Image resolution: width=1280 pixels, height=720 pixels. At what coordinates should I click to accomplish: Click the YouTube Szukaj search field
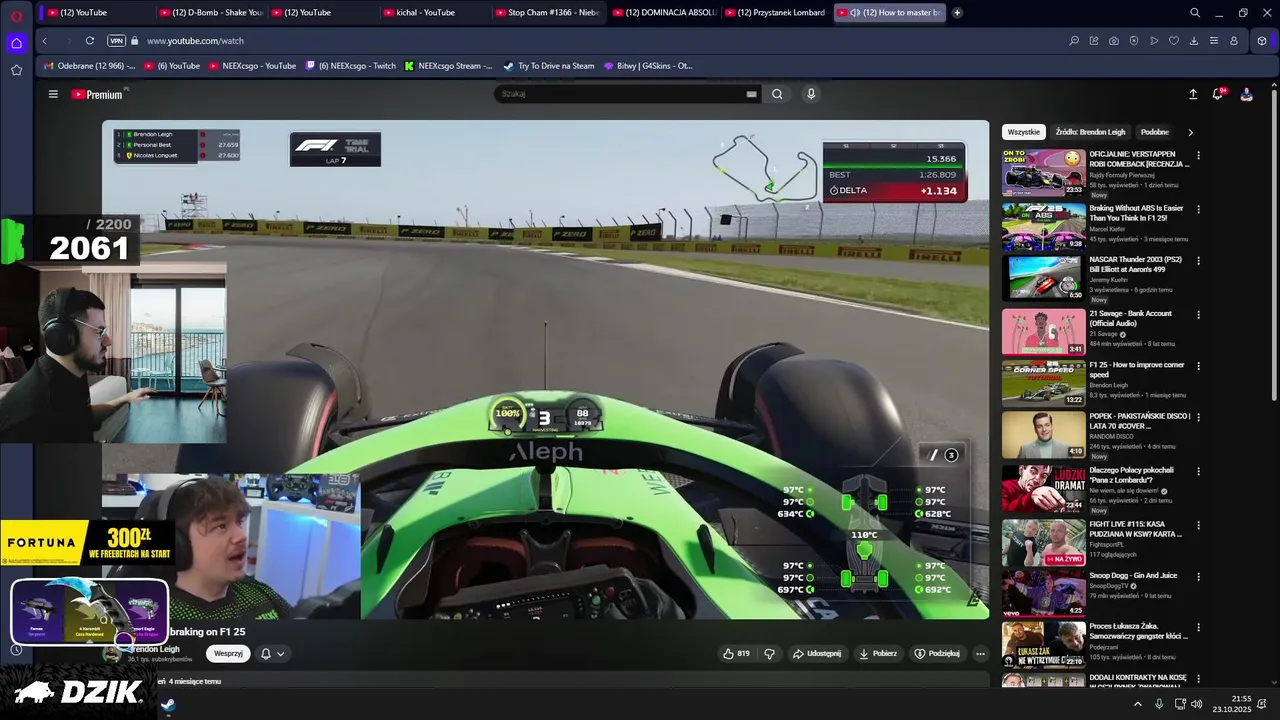620,94
